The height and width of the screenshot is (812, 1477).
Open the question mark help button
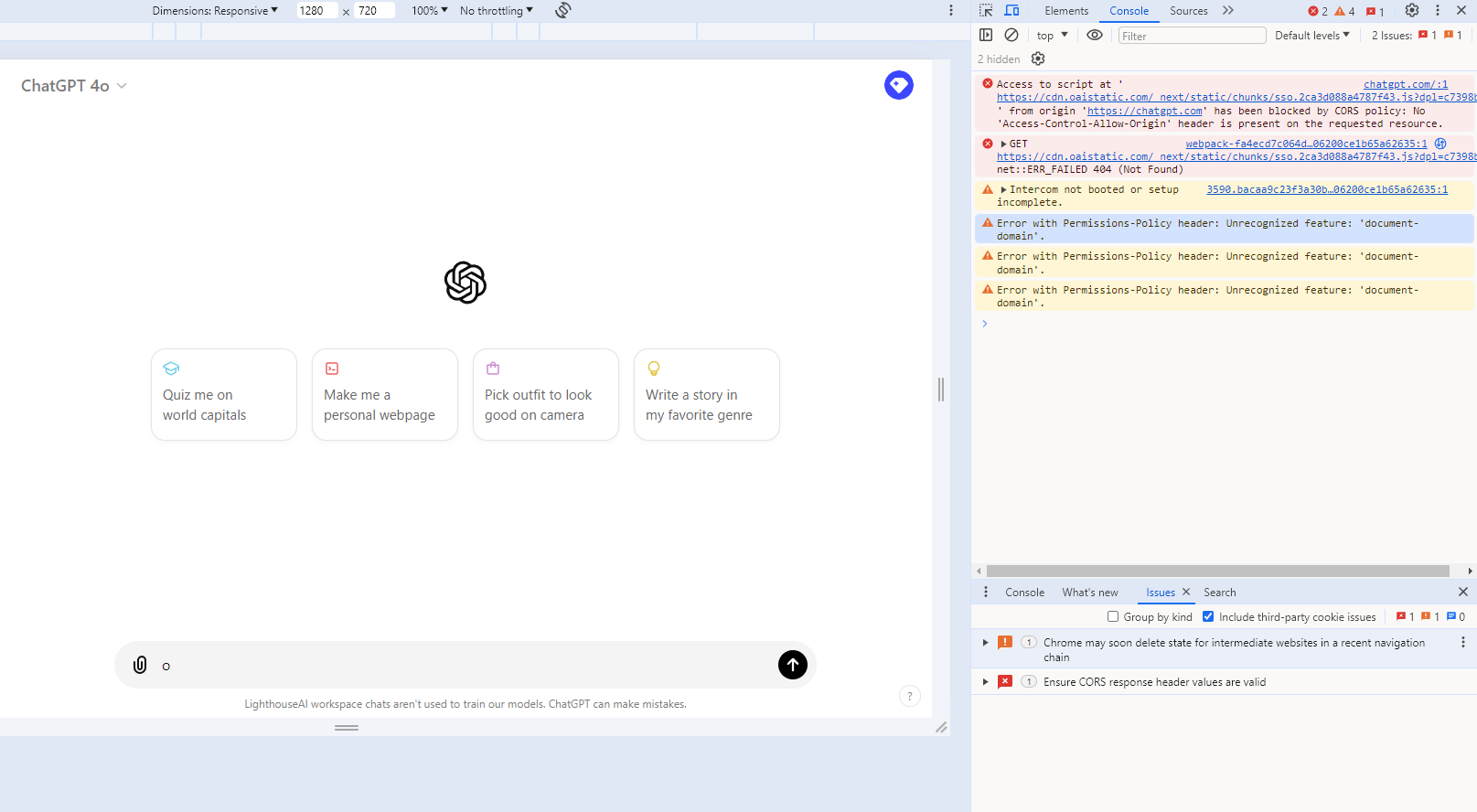tap(910, 696)
